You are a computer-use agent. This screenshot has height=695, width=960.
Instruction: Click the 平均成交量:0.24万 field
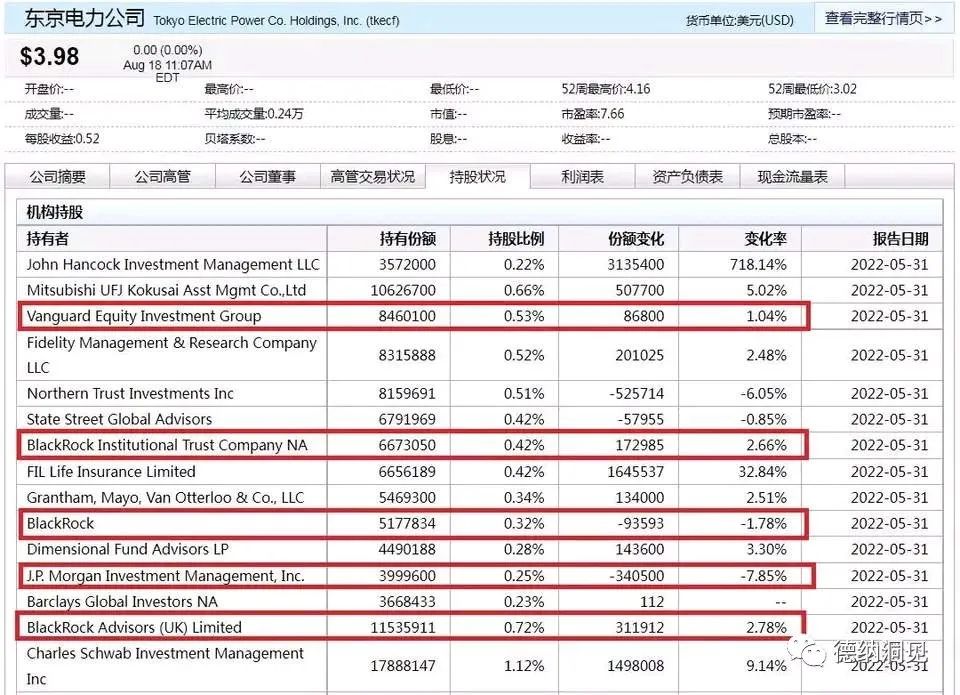click(254, 114)
